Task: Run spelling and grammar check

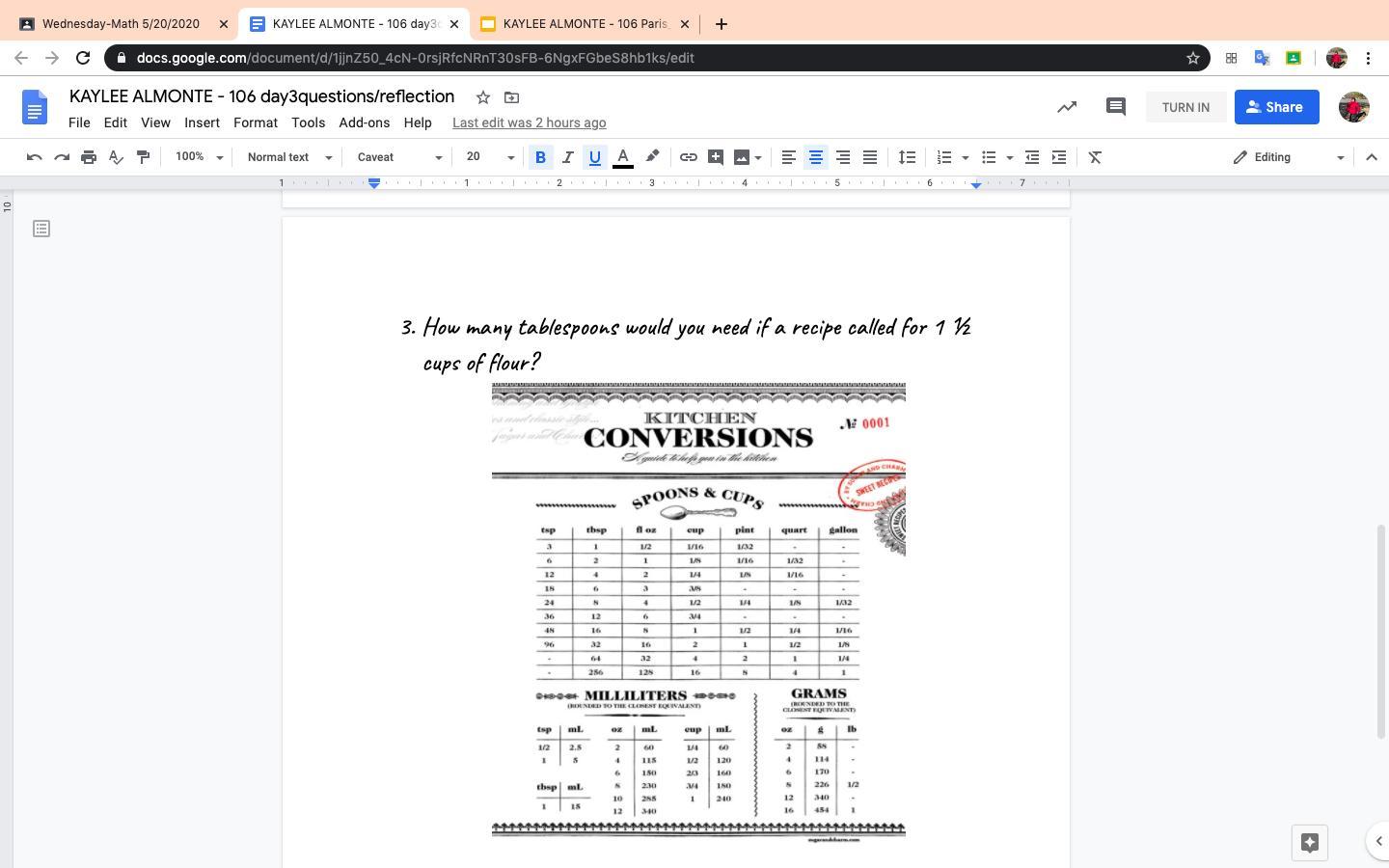Action: click(x=116, y=157)
